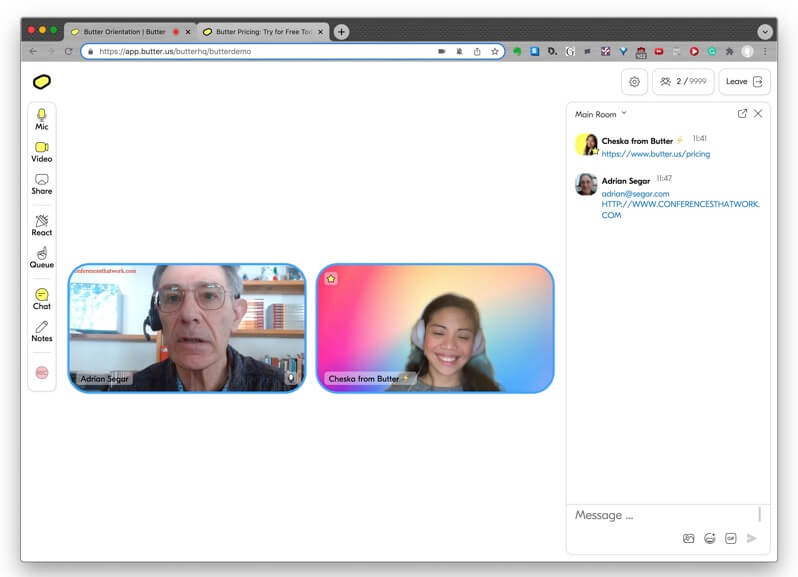Open the Notes tool
Image resolution: width=798 pixels, height=577 pixels.
pyautogui.click(x=42, y=331)
